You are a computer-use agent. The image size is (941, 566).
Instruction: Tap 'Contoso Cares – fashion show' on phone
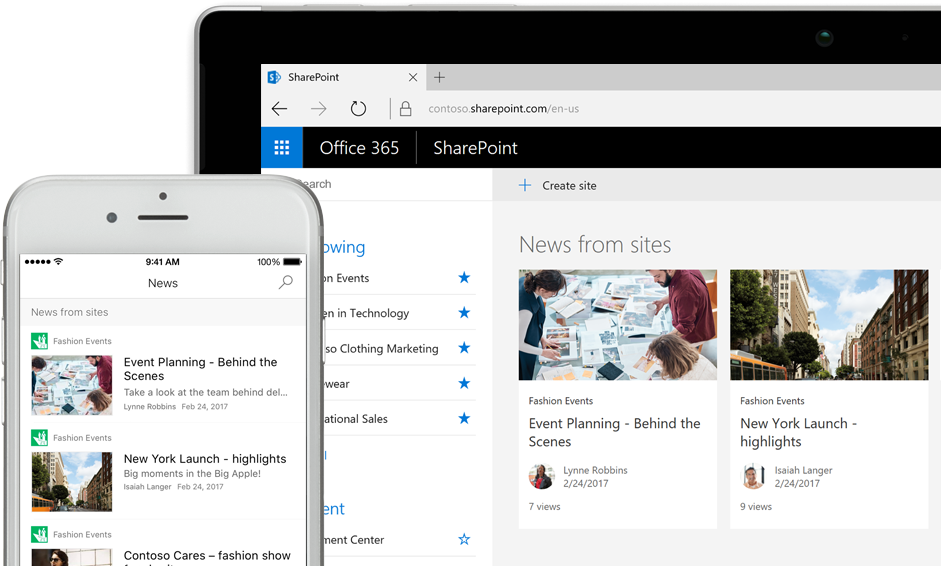click(207, 556)
